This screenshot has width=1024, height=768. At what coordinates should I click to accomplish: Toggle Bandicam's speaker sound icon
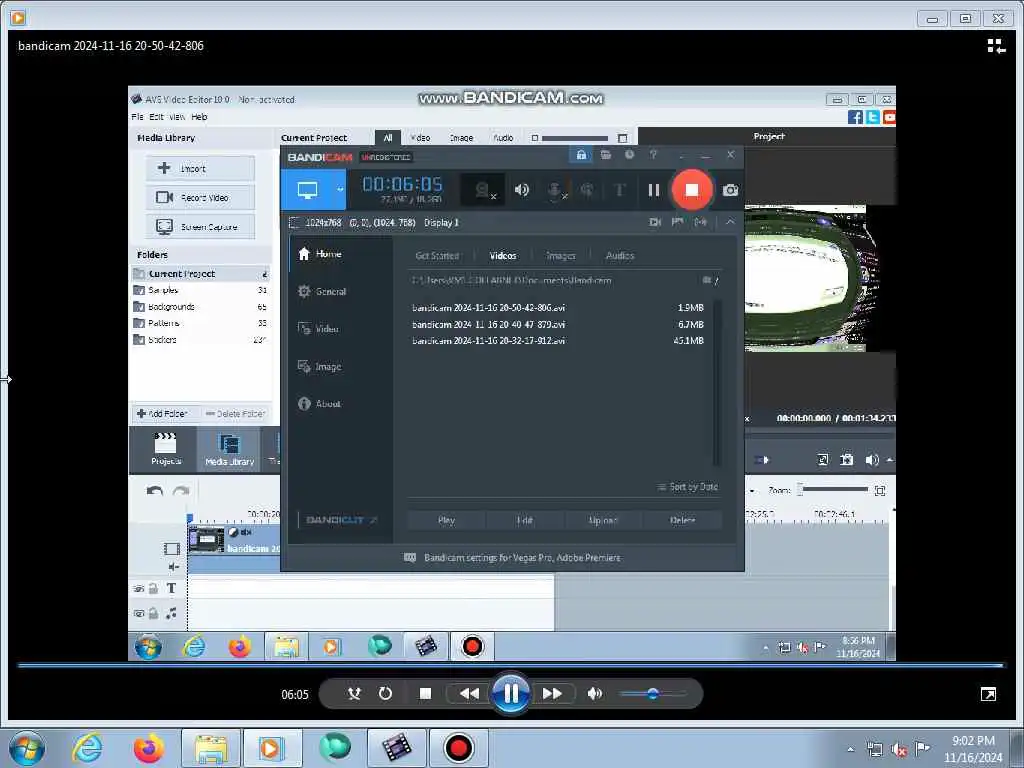(521, 190)
